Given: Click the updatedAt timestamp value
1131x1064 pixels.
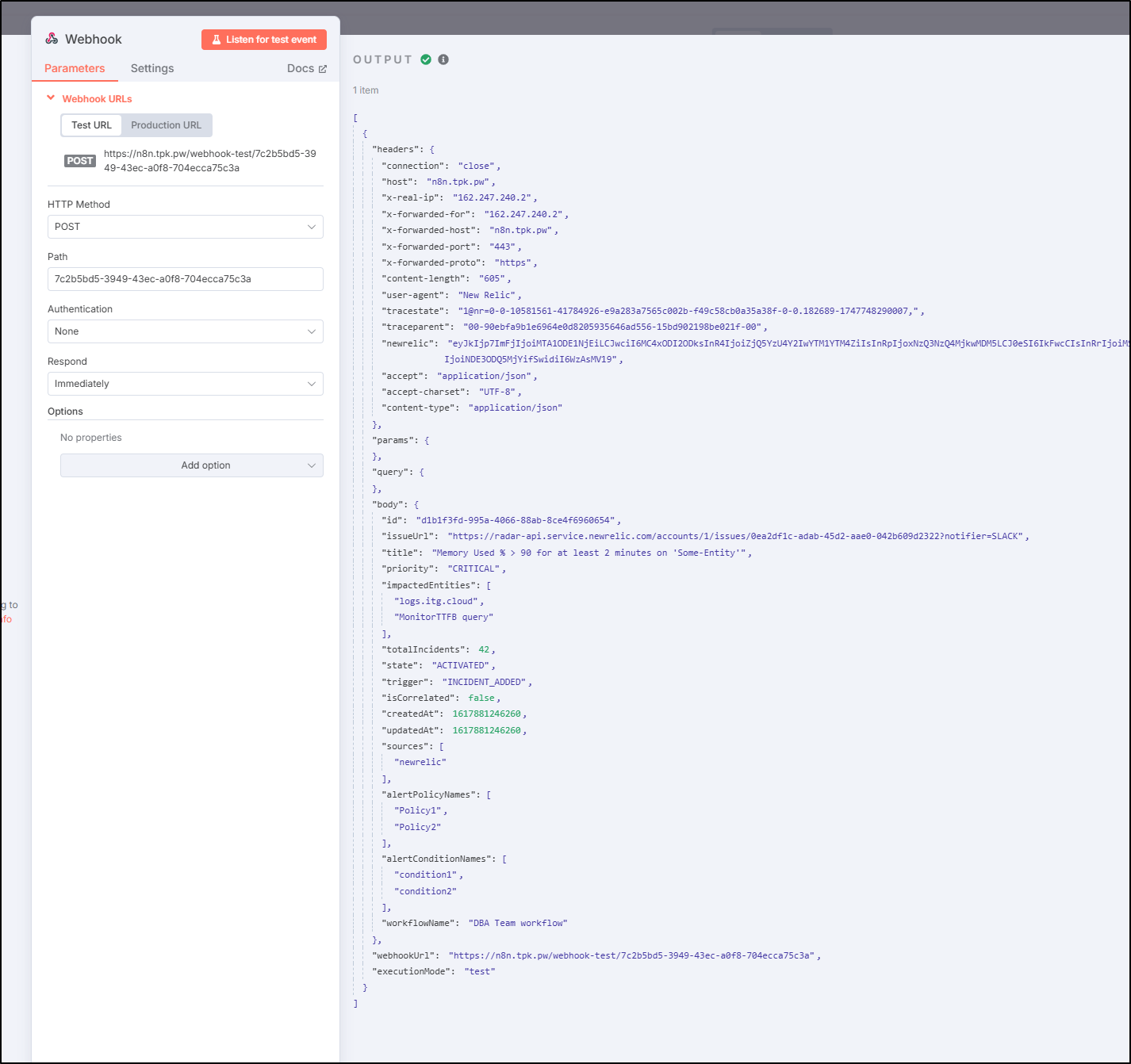Looking at the screenshot, I should [x=486, y=730].
